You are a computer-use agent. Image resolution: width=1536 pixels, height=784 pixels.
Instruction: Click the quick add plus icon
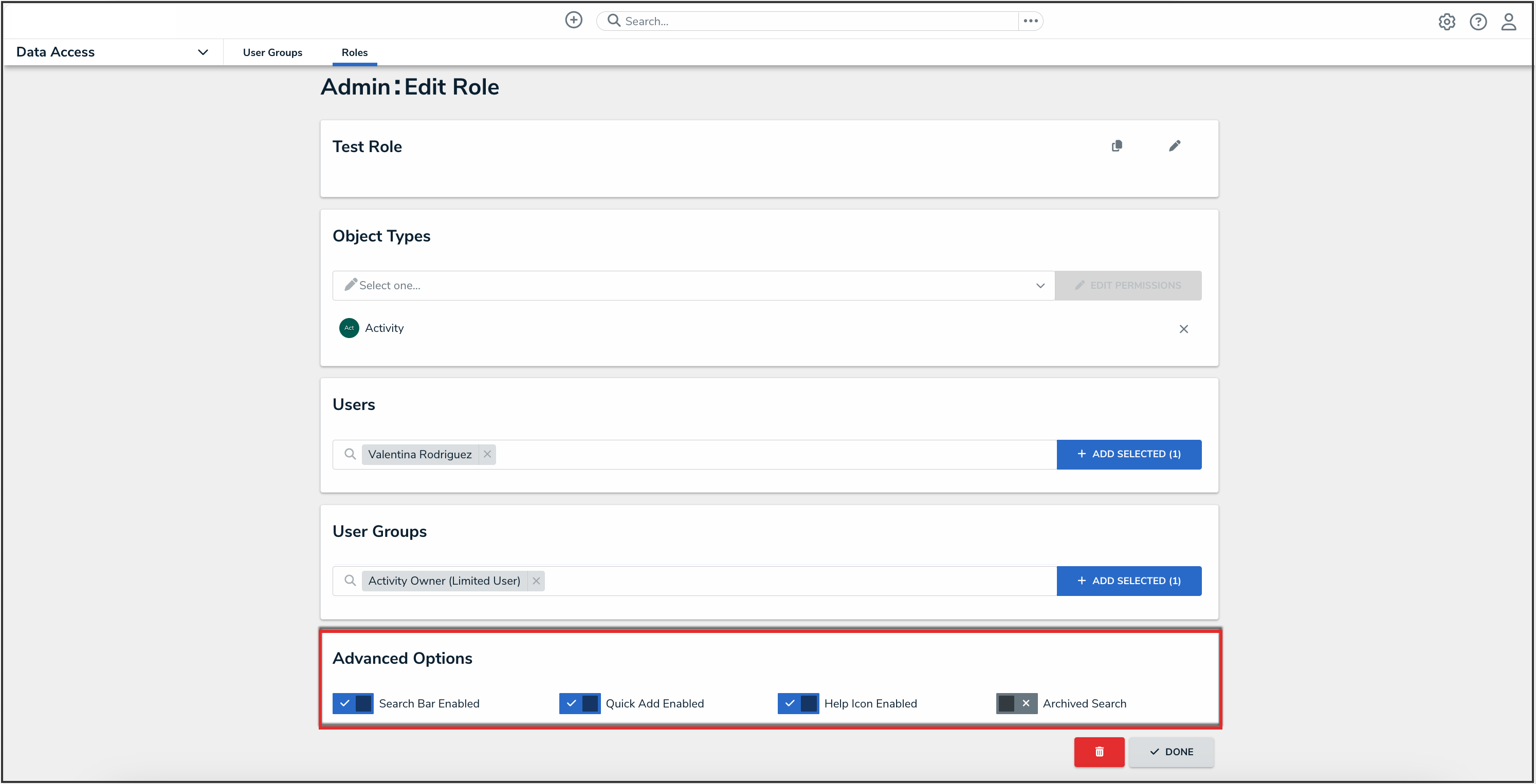pos(573,20)
